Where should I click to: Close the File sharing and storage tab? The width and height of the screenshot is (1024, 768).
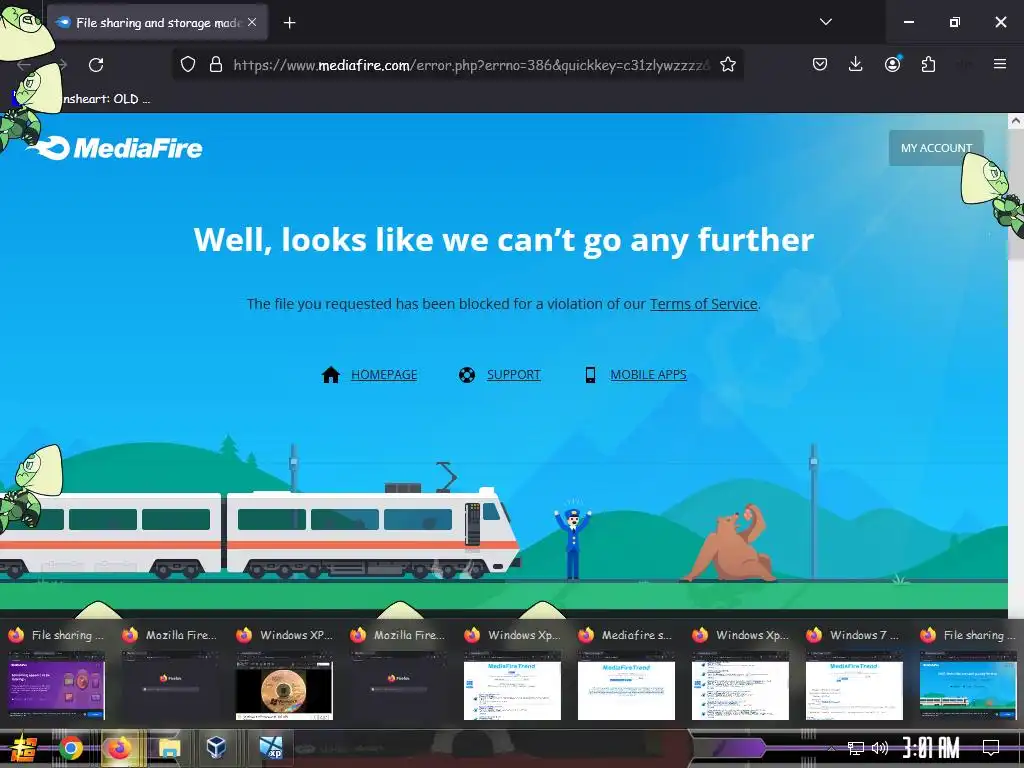pyautogui.click(x=252, y=22)
